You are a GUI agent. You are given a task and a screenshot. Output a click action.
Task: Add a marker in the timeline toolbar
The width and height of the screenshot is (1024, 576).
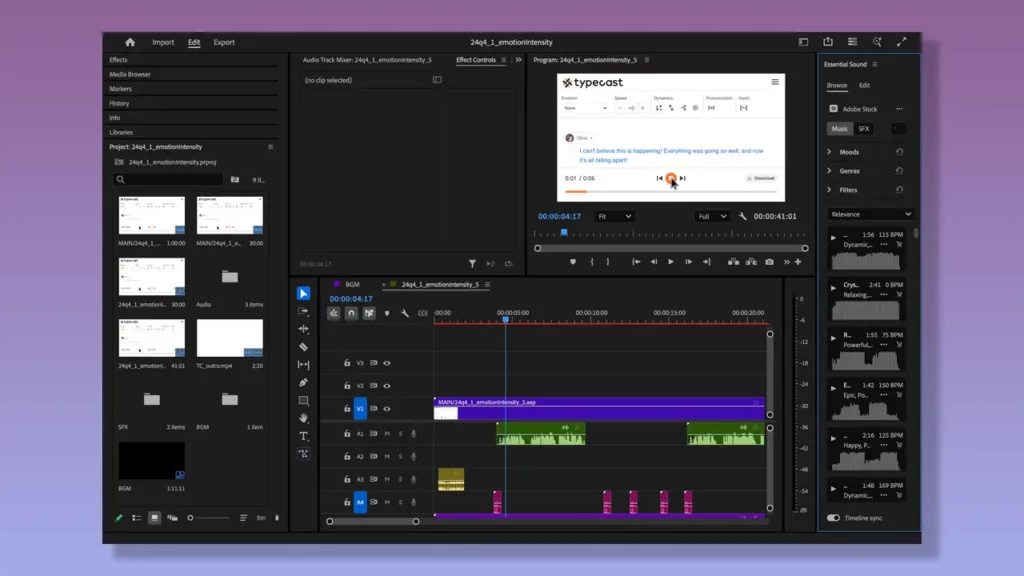point(387,313)
